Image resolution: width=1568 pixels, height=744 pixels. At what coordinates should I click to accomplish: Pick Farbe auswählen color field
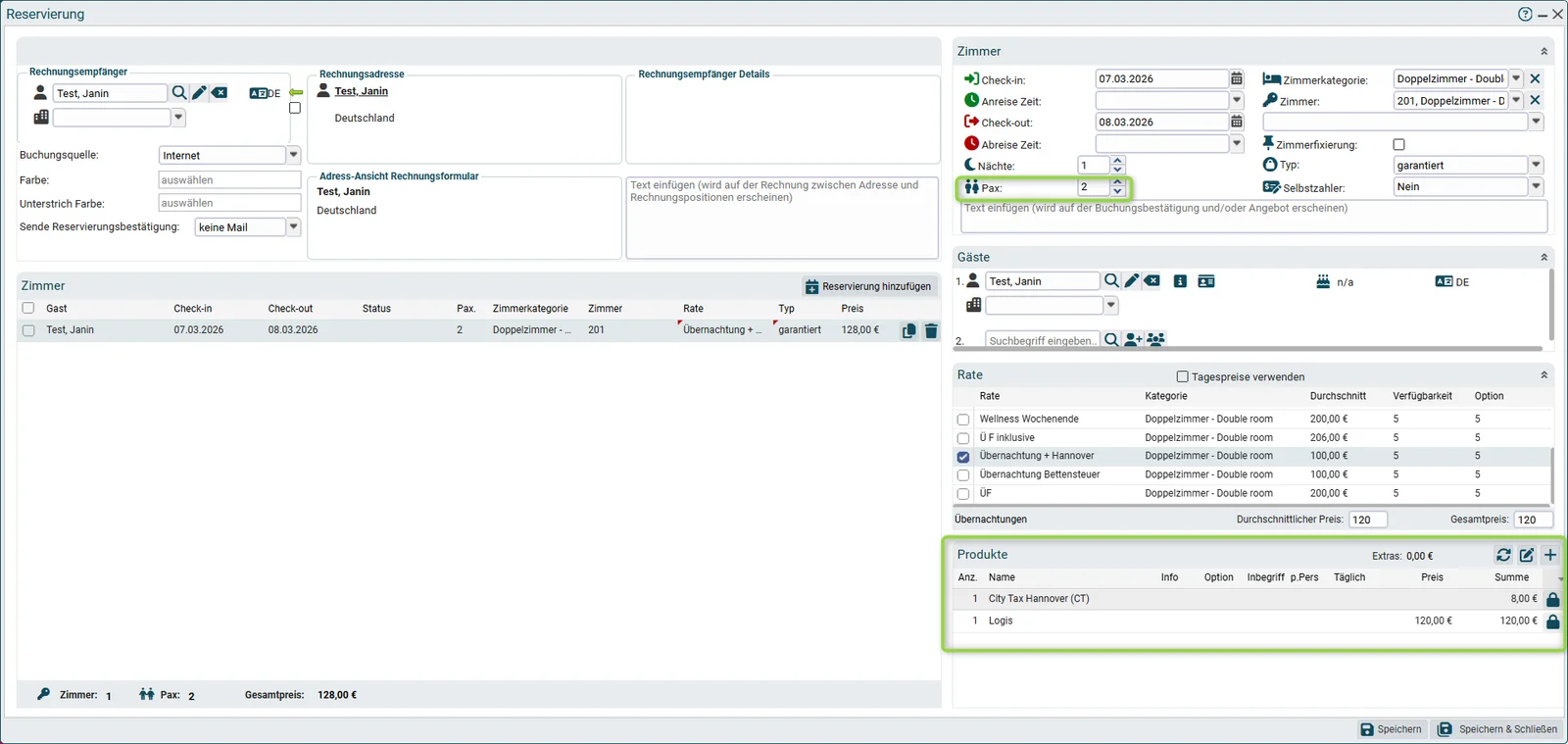(x=229, y=179)
